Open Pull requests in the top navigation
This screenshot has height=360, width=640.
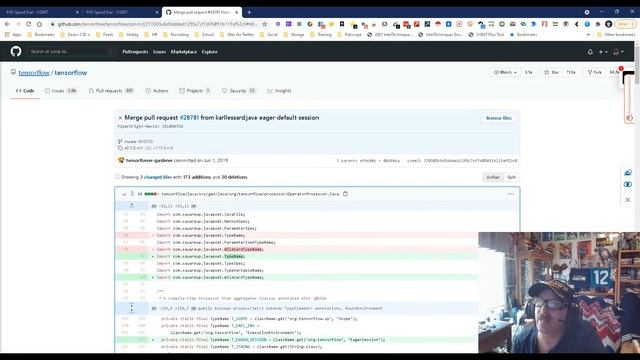click(x=135, y=52)
